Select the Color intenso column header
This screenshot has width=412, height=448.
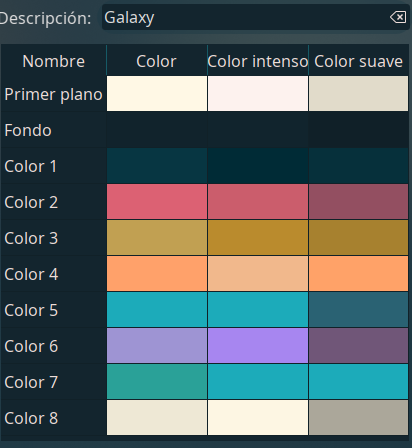(x=258, y=61)
